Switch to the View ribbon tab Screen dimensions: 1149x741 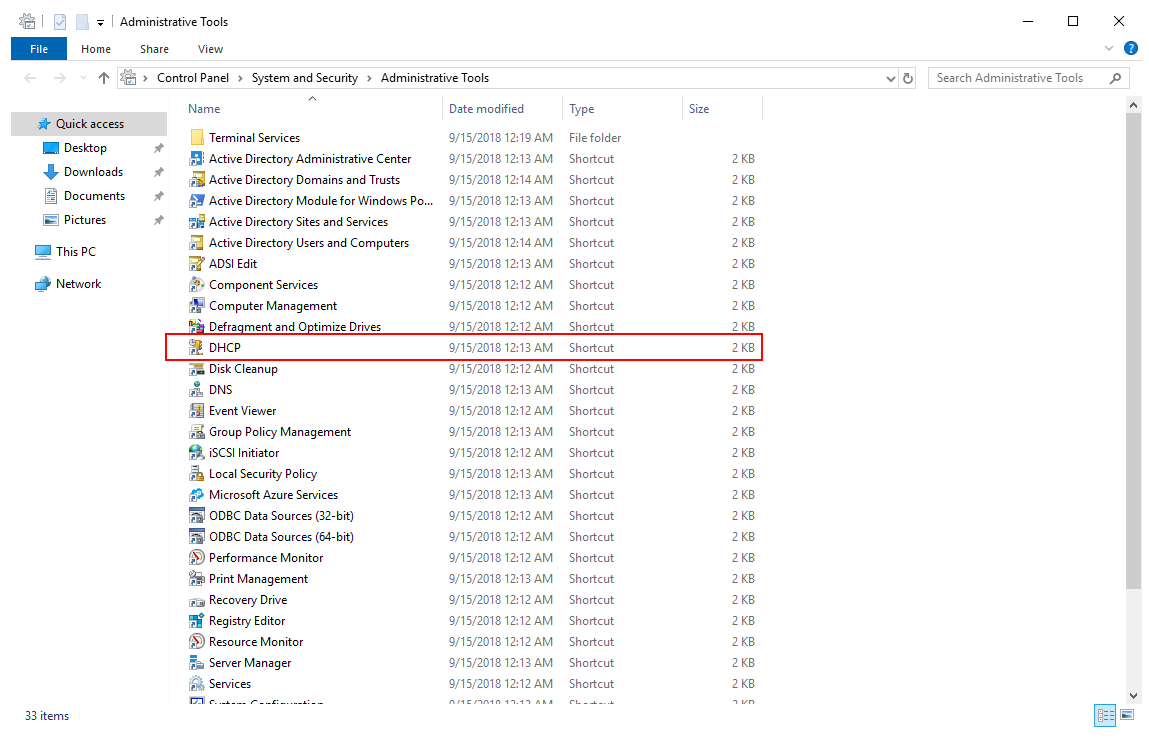[210, 49]
